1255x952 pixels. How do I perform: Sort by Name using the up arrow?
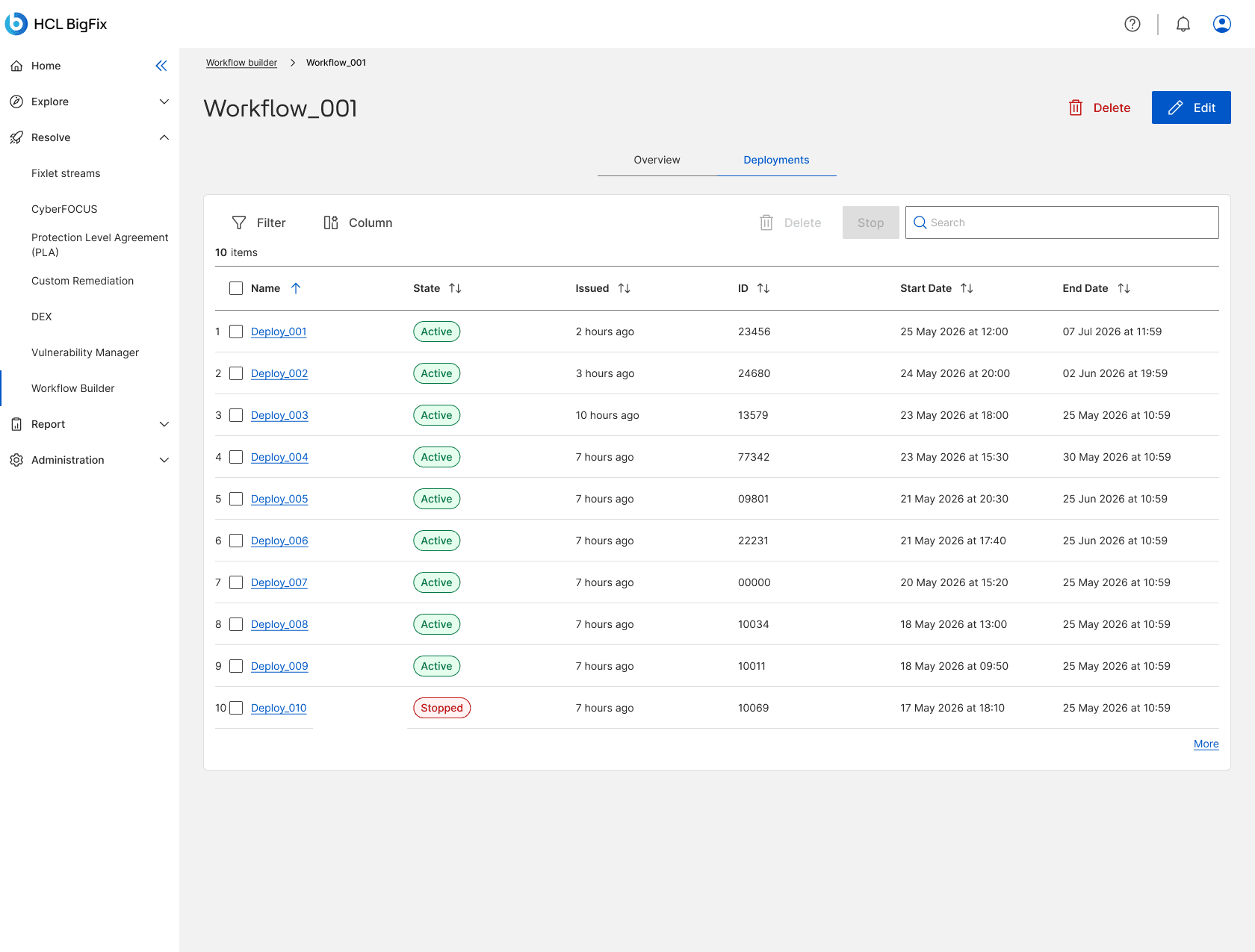coord(296,288)
